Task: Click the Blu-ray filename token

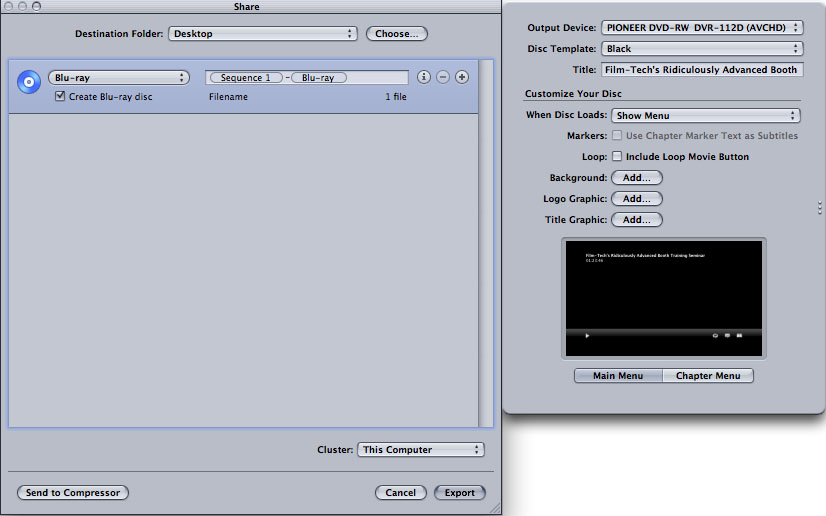Action: pyautogui.click(x=319, y=77)
